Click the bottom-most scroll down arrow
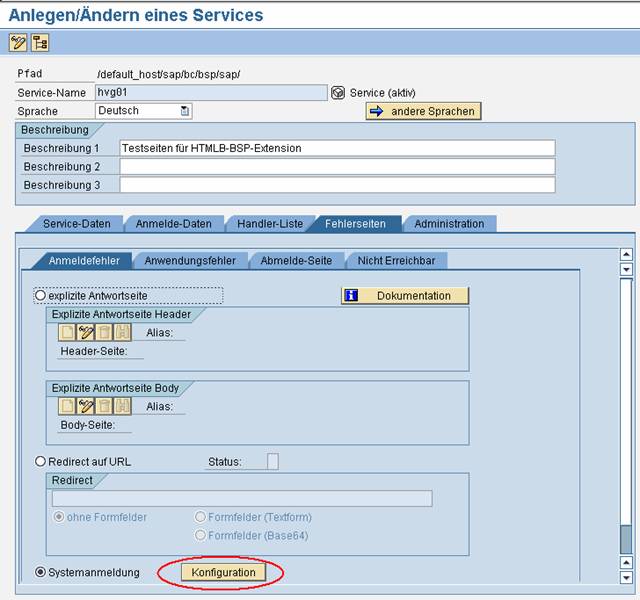640x600 pixels. (626, 577)
